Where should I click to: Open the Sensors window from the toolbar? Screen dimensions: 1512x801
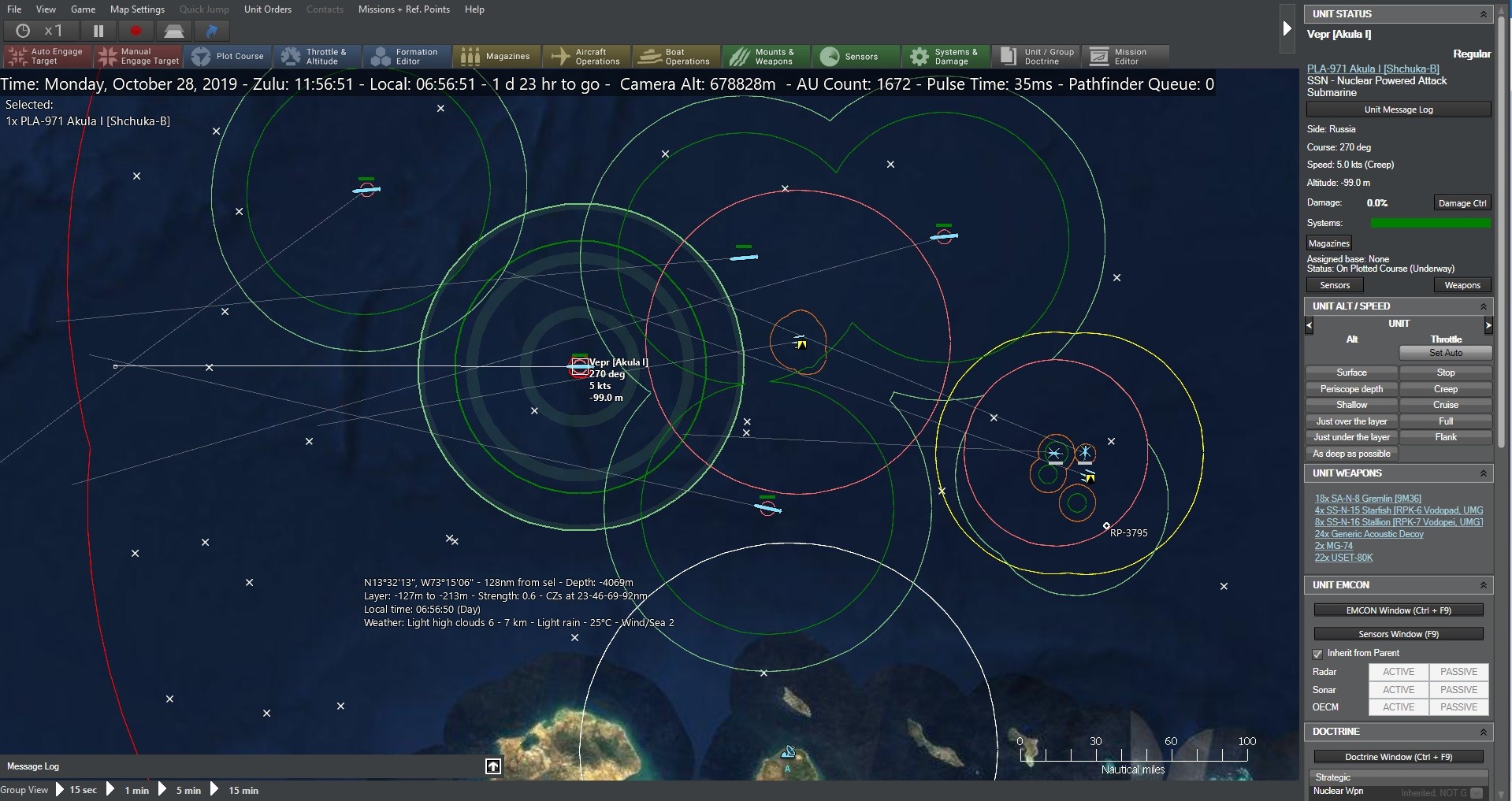point(855,56)
